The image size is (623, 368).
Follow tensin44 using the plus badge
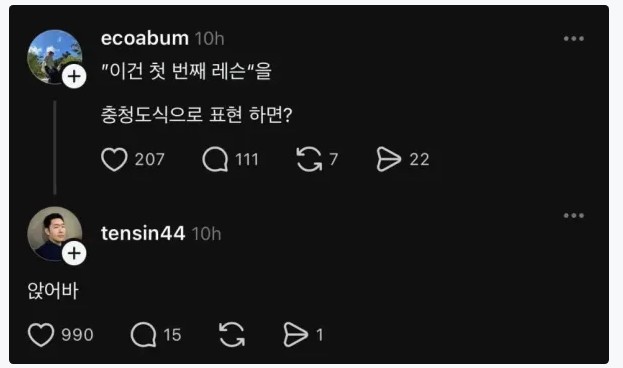click(74, 253)
